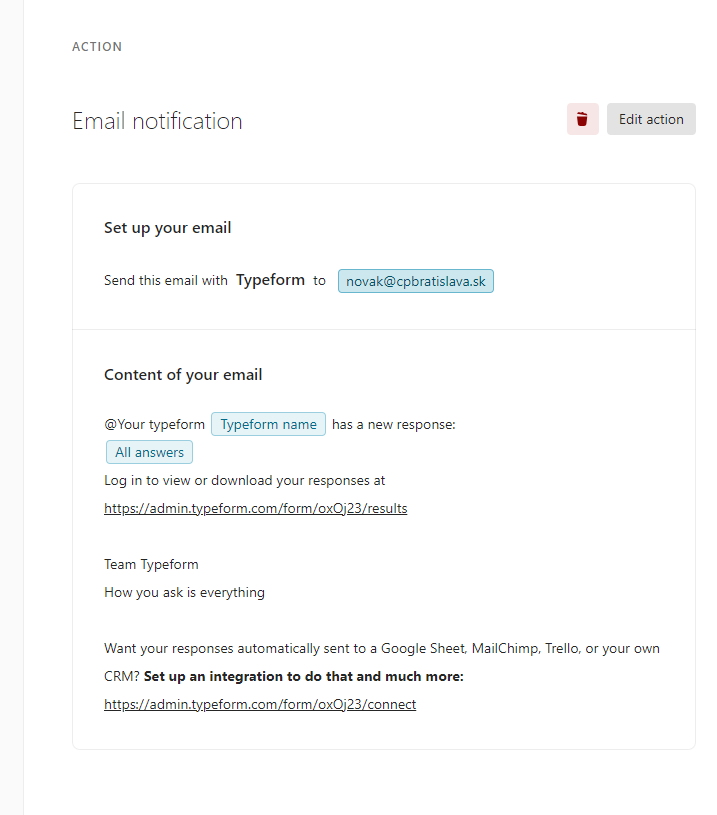717x815 pixels.
Task: Click the 'Want your responses automatically sent' line
Action: click(382, 649)
